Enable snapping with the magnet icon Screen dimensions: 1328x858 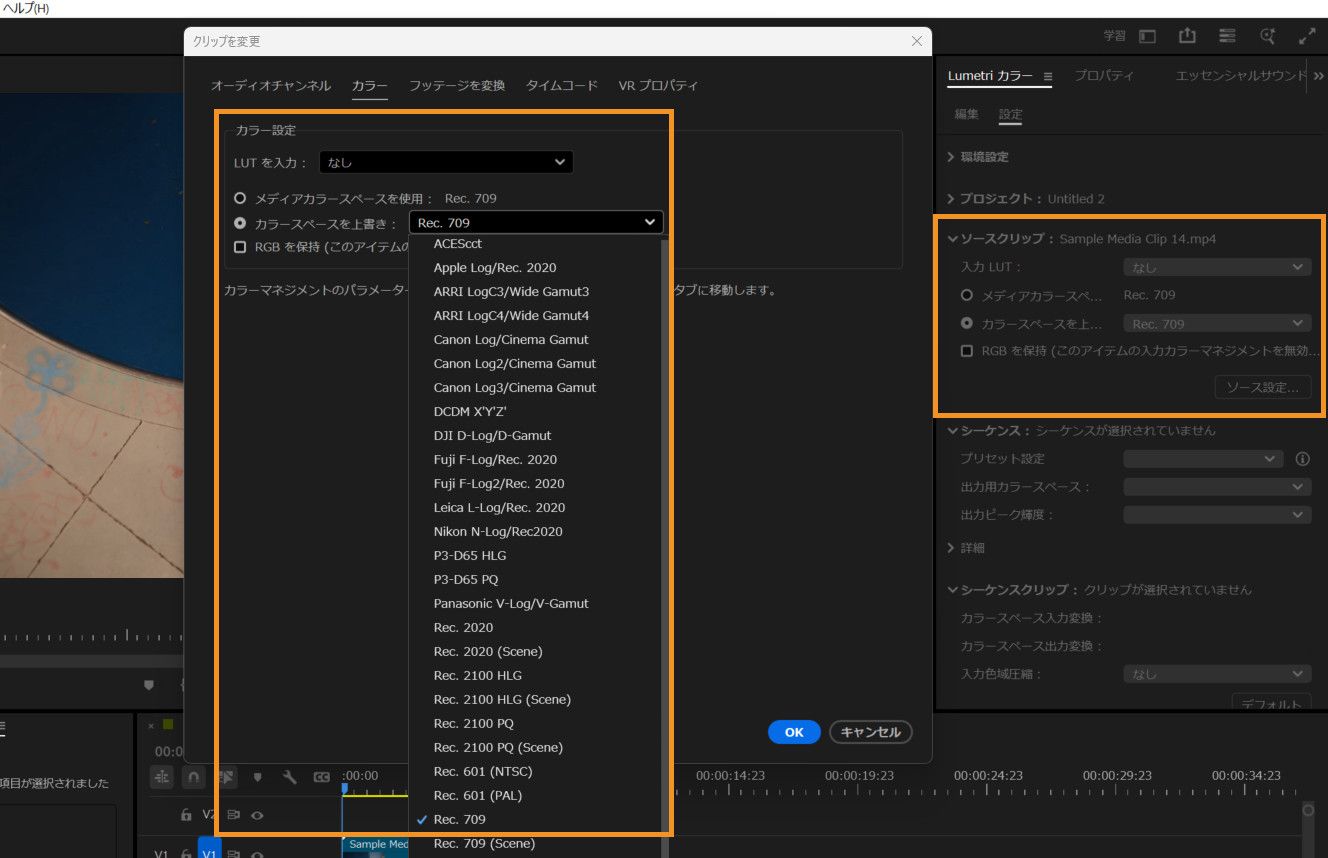tap(194, 777)
